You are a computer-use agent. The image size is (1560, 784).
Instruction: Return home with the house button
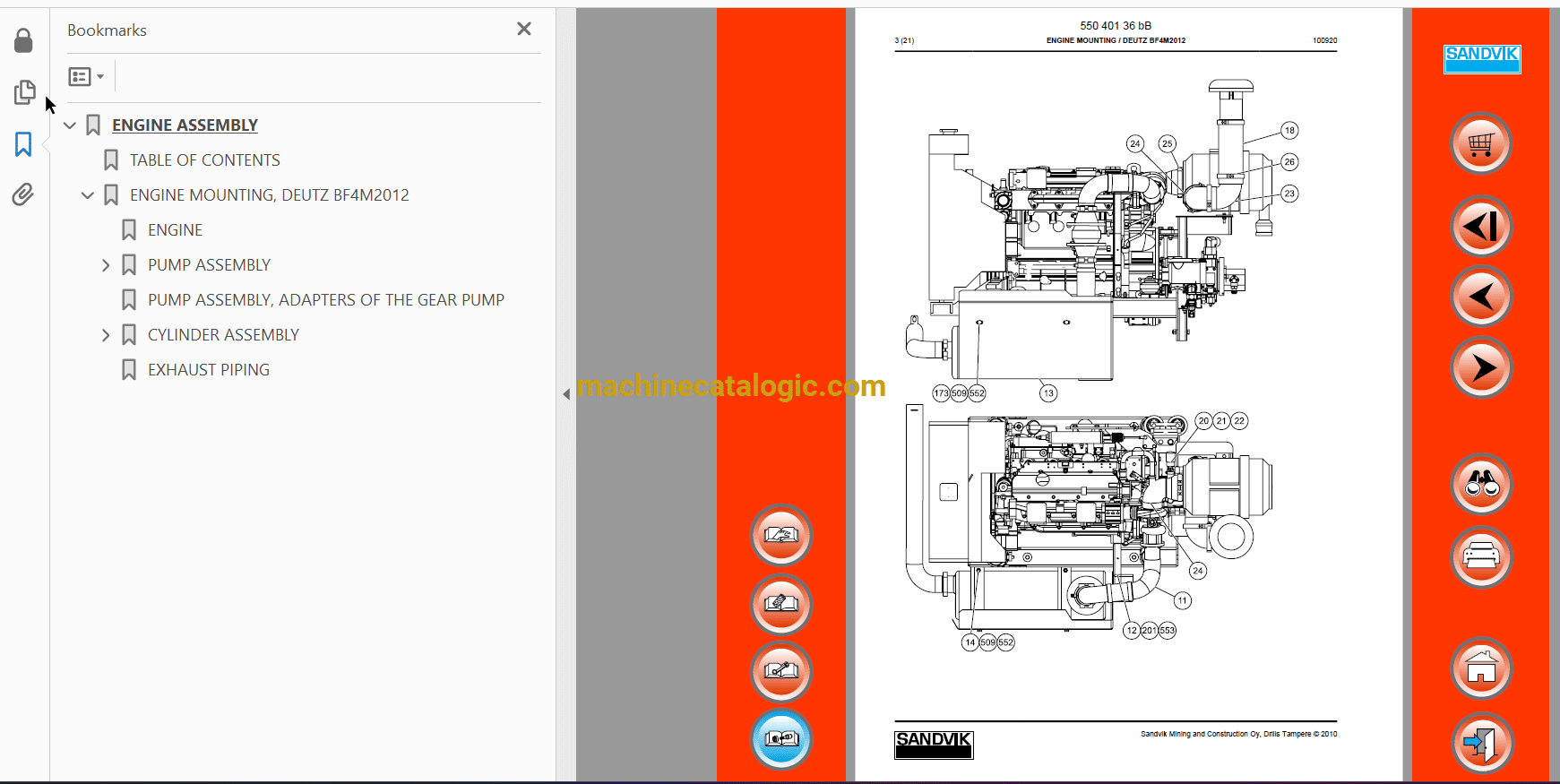click(x=1481, y=668)
